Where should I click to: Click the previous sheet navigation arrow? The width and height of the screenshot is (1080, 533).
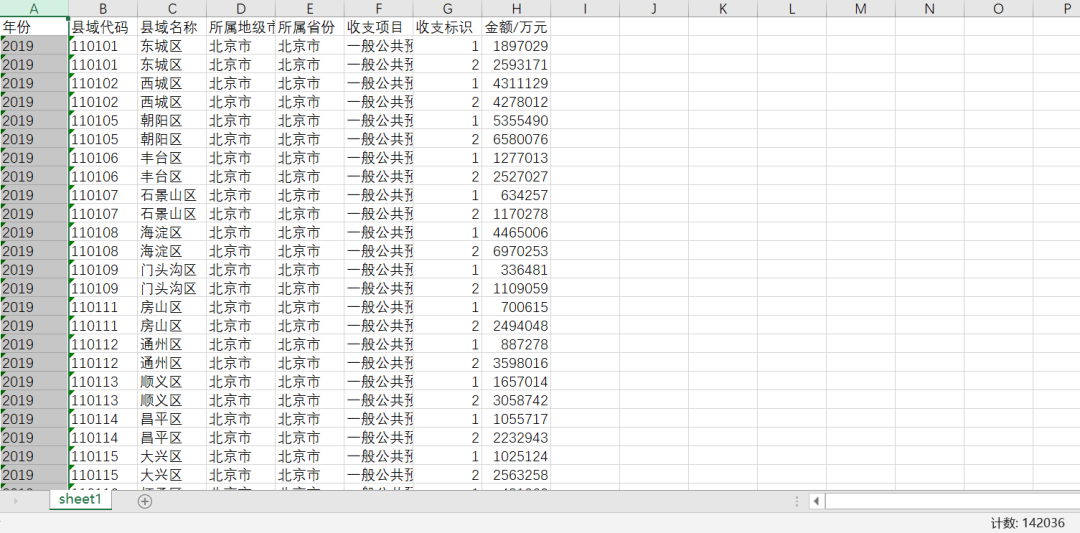16,501
